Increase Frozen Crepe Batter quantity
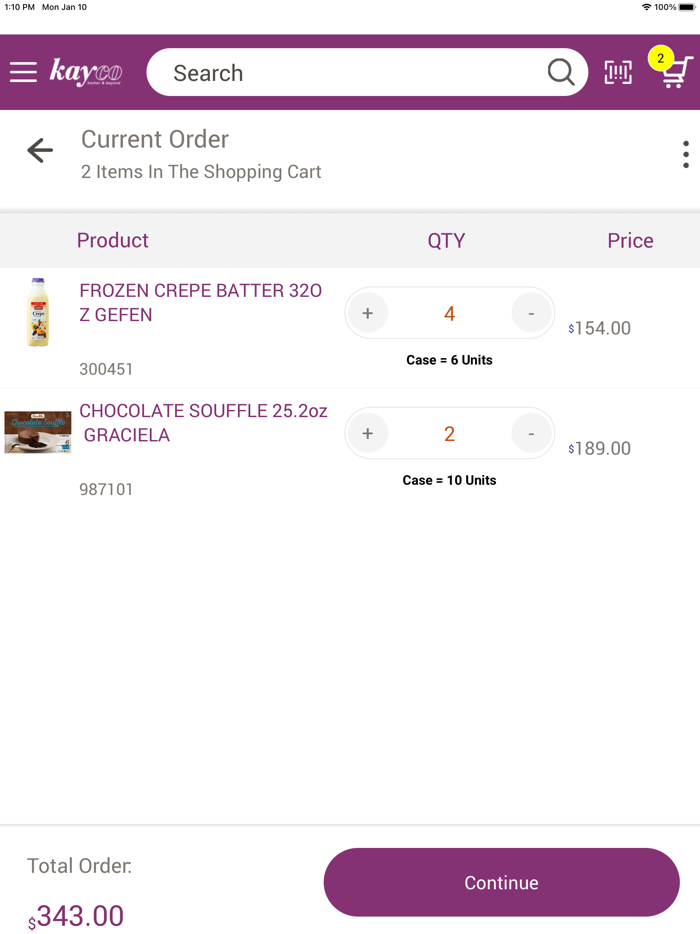This screenshot has width=700, height=934. click(x=368, y=314)
